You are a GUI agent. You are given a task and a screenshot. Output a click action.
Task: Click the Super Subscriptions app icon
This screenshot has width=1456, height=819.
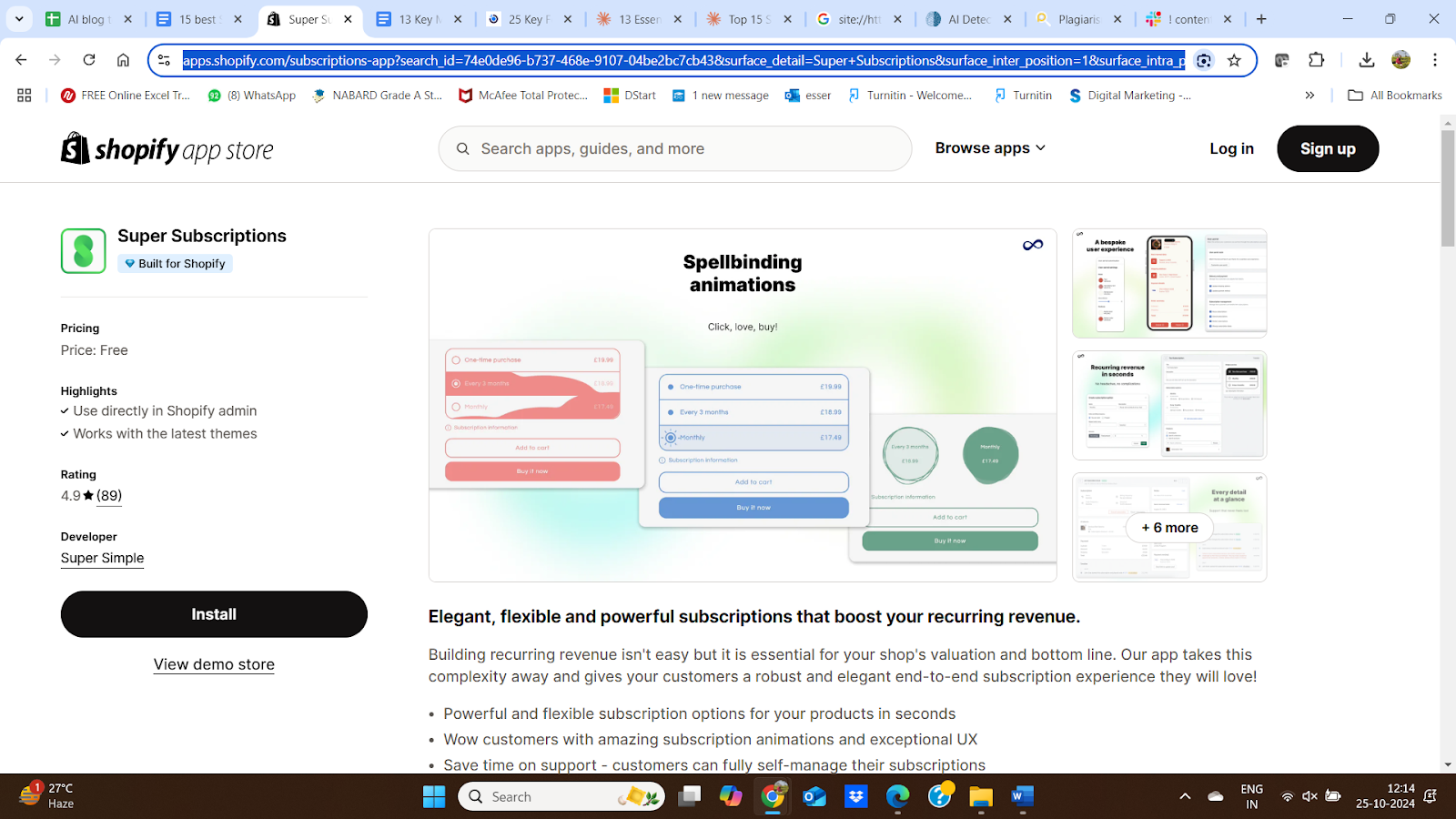(x=84, y=251)
